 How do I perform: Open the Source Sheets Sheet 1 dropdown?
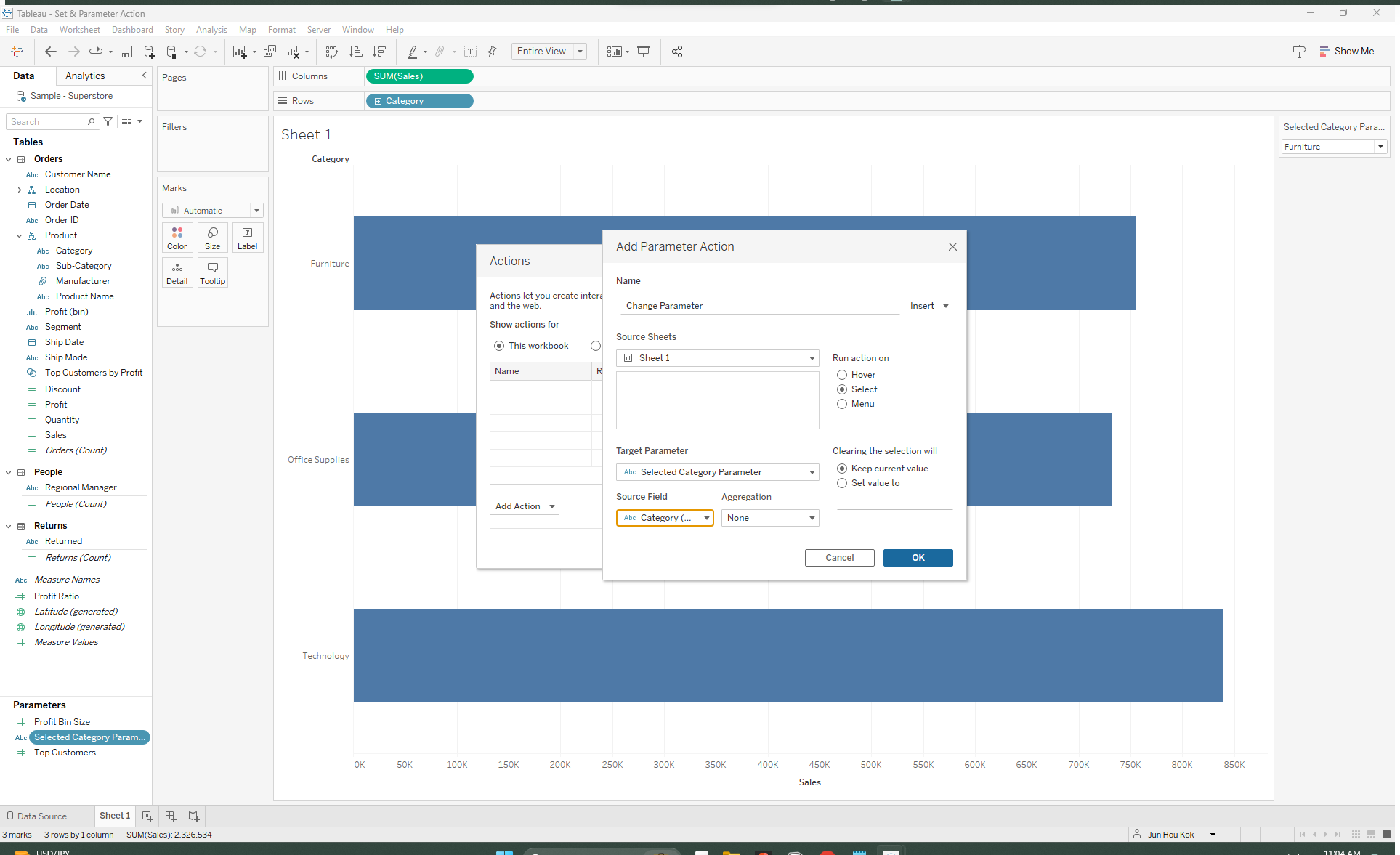click(717, 358)
